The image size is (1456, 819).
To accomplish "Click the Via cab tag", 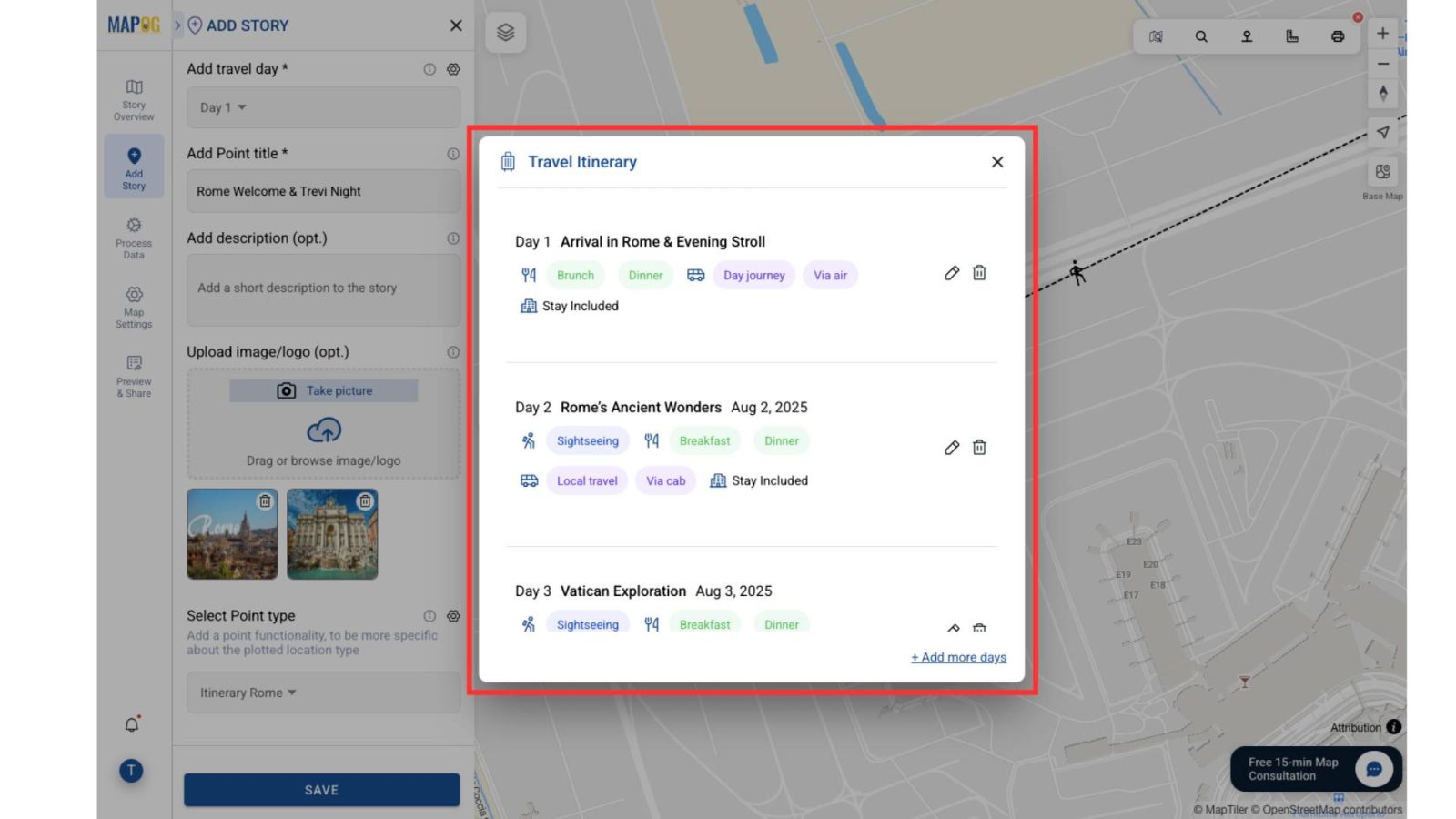I will coord(666,481).
